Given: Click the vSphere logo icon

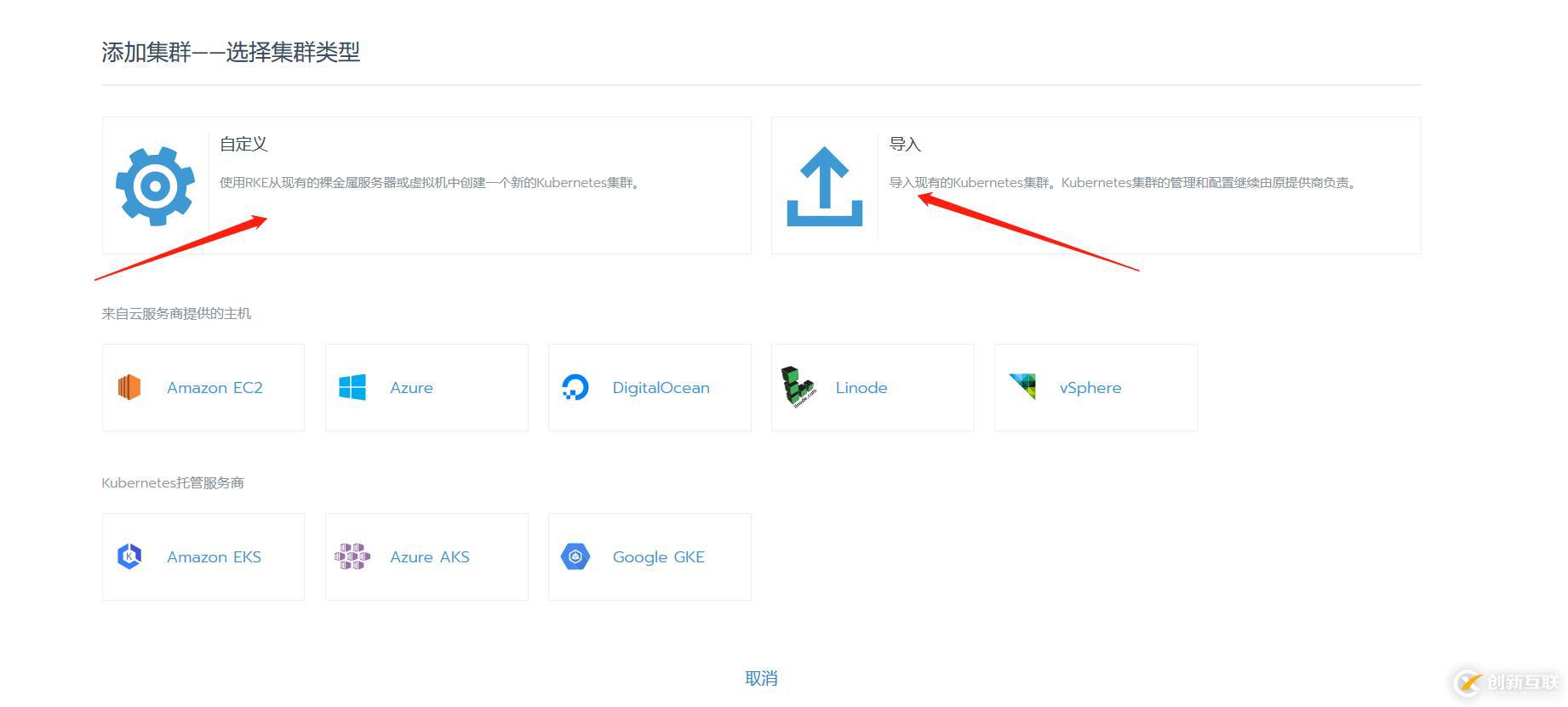Looking at the screenshot, I should pos(1022,386).
